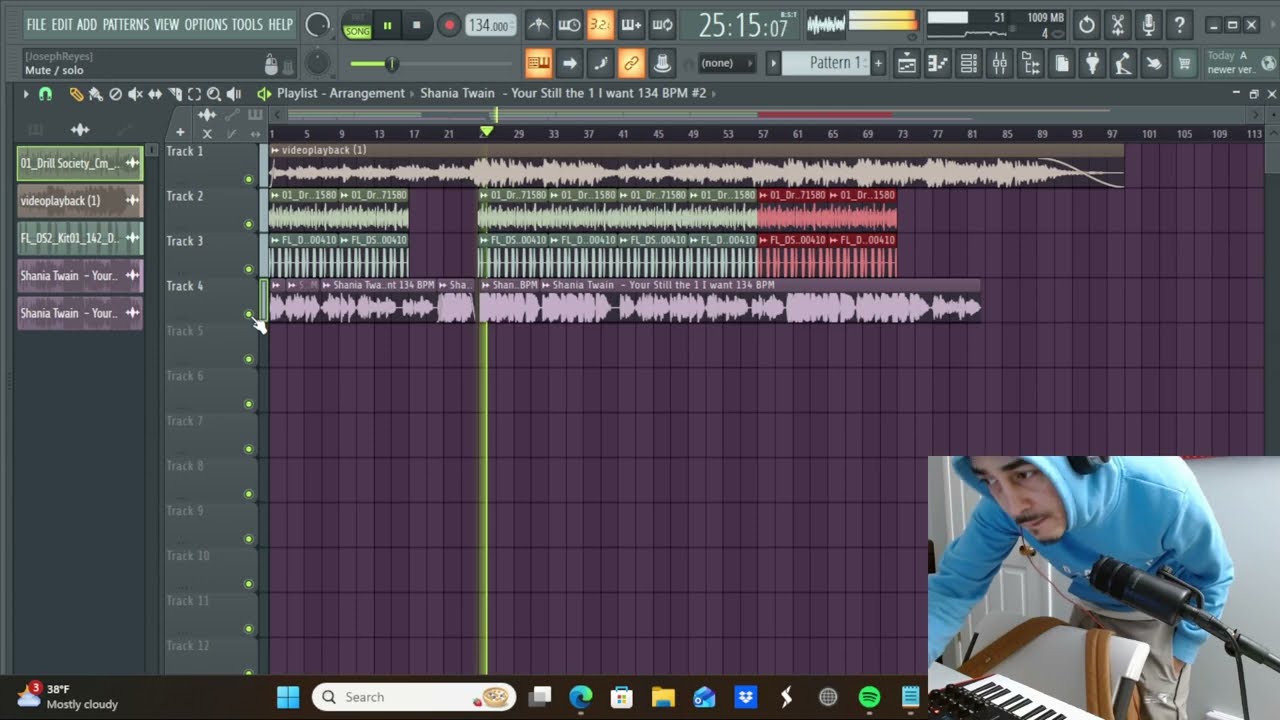Open the ADD menu
This screenshot has width=1280, height=720.
[88, 24]
